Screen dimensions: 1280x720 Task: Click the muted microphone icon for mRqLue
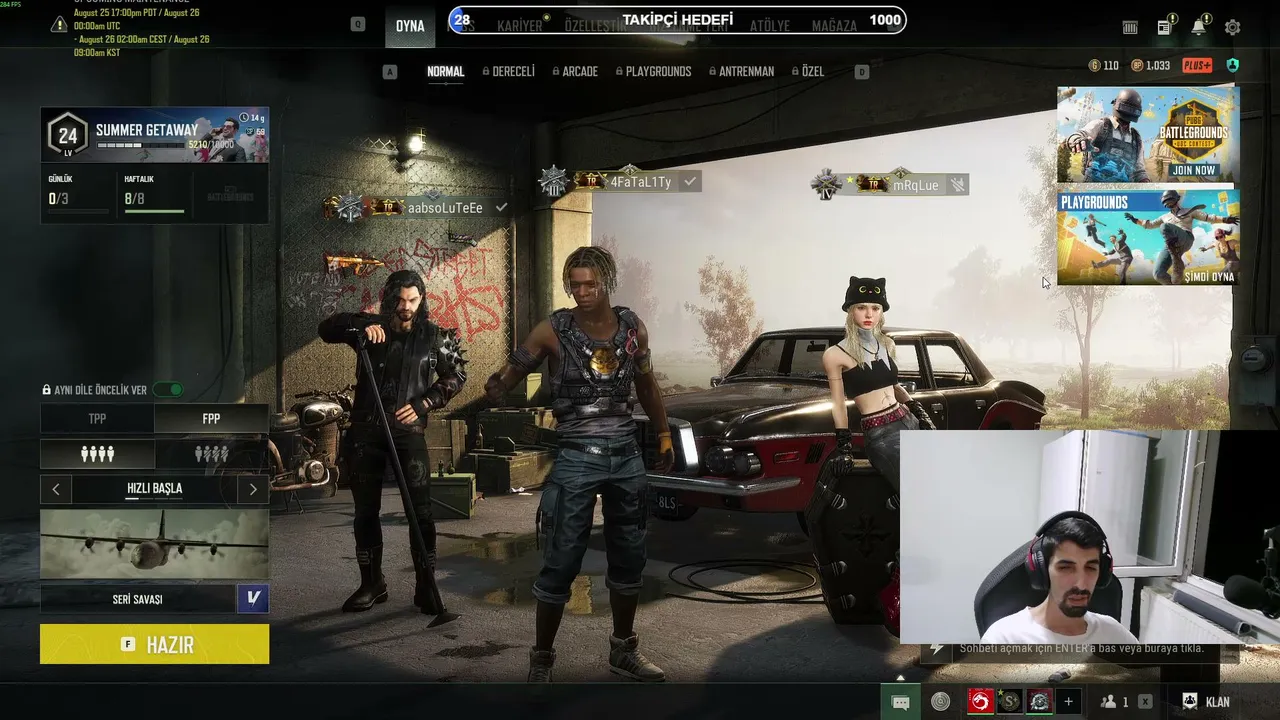pos(957,185)
